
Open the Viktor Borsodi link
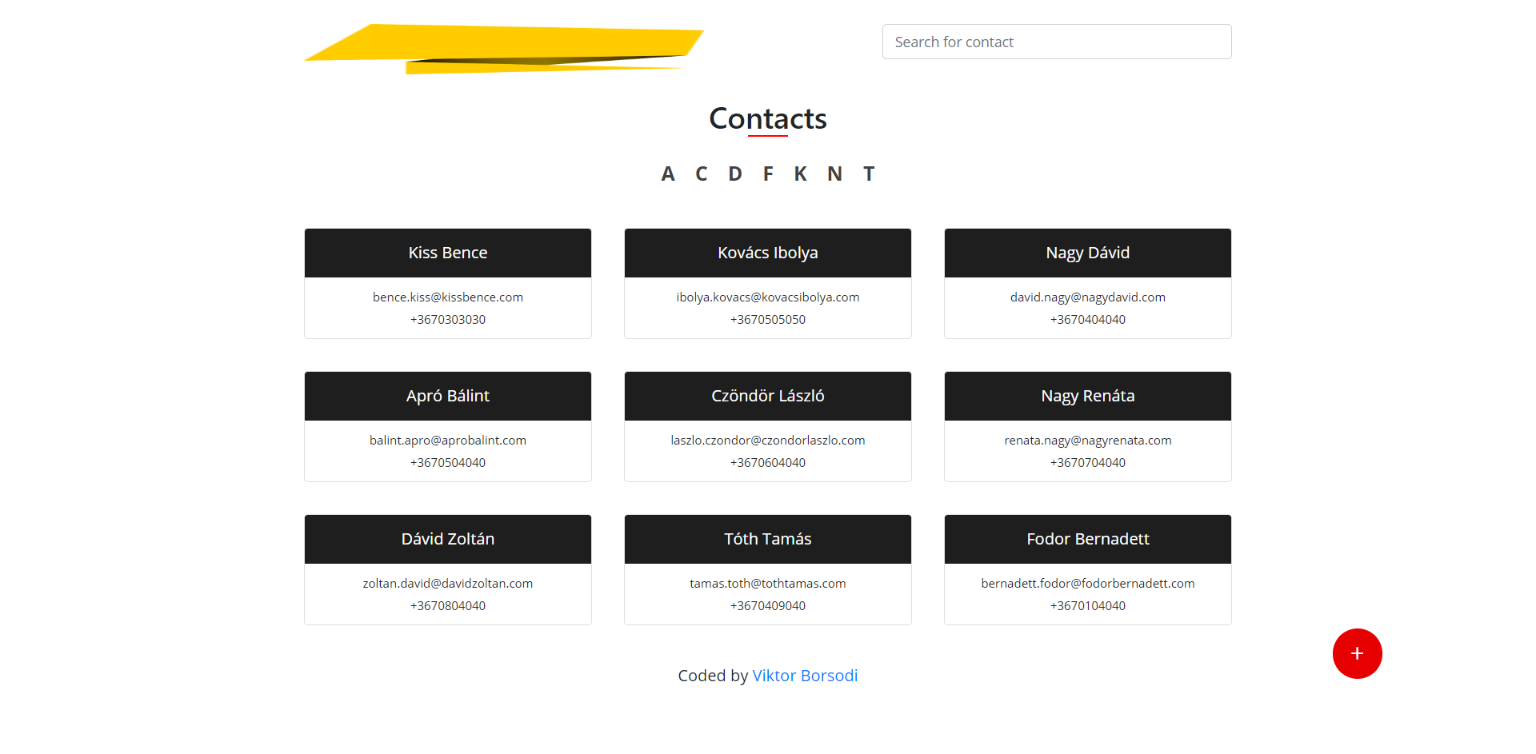tap(805, 676)
